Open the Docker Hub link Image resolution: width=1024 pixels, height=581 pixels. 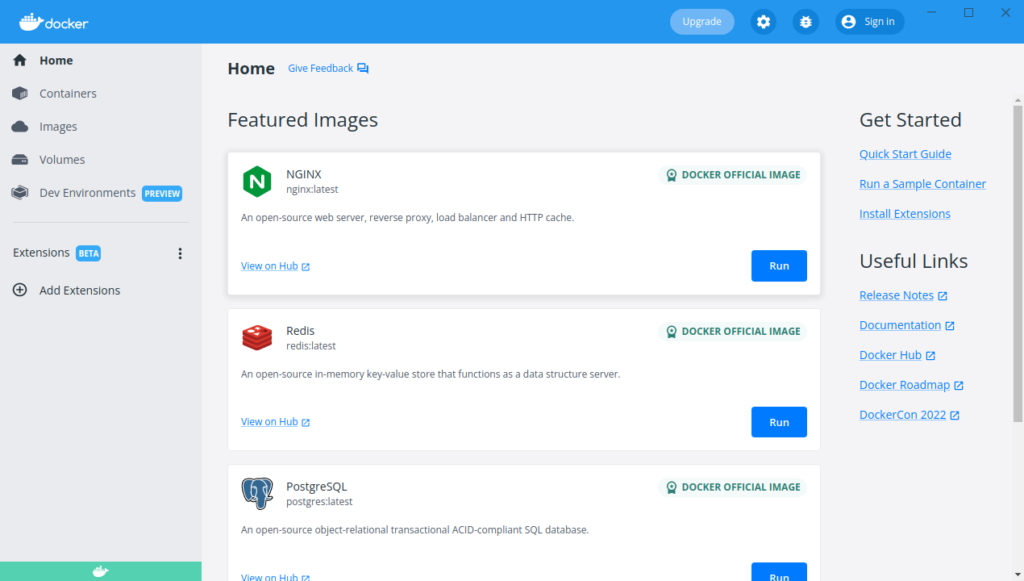pyautogui.click(x=890, y=355)
